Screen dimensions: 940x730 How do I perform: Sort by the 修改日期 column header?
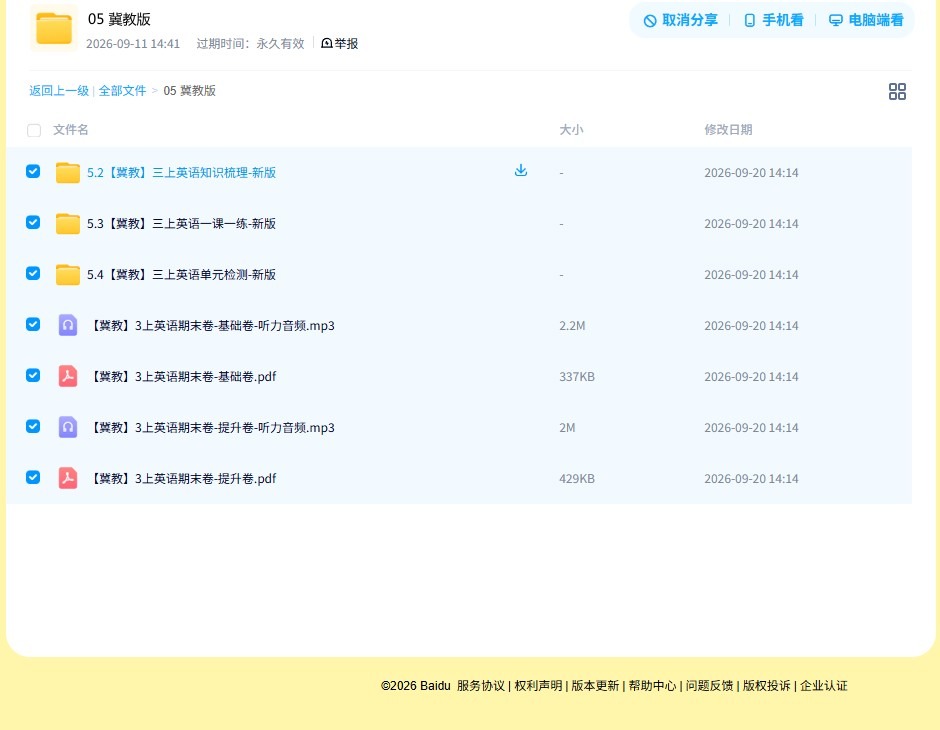(x=728, y=129)
